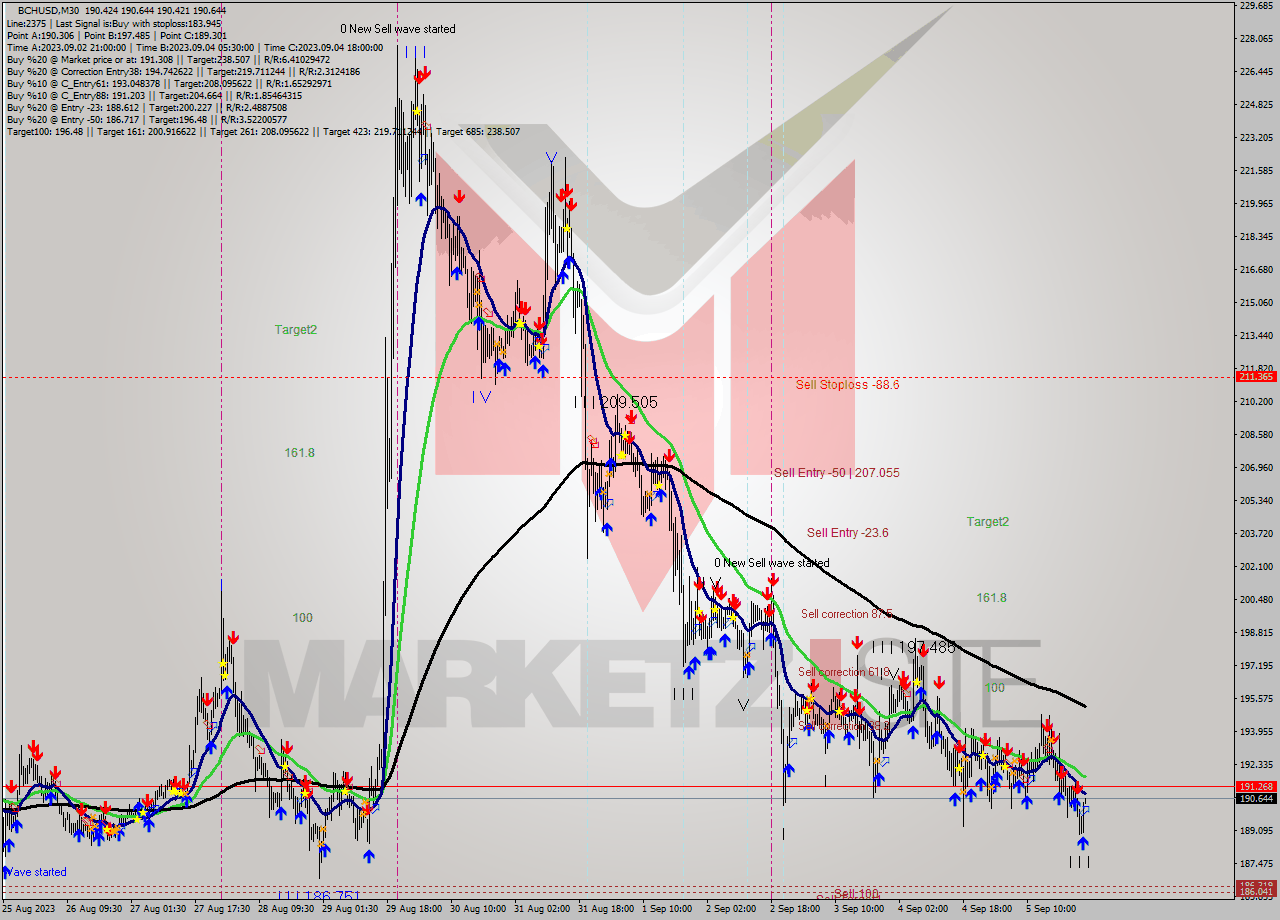This screenshot has height=920, width=1280.
Task: Click the 'Sell Stoploss -88.6' label
Action: tap(847, 384)
